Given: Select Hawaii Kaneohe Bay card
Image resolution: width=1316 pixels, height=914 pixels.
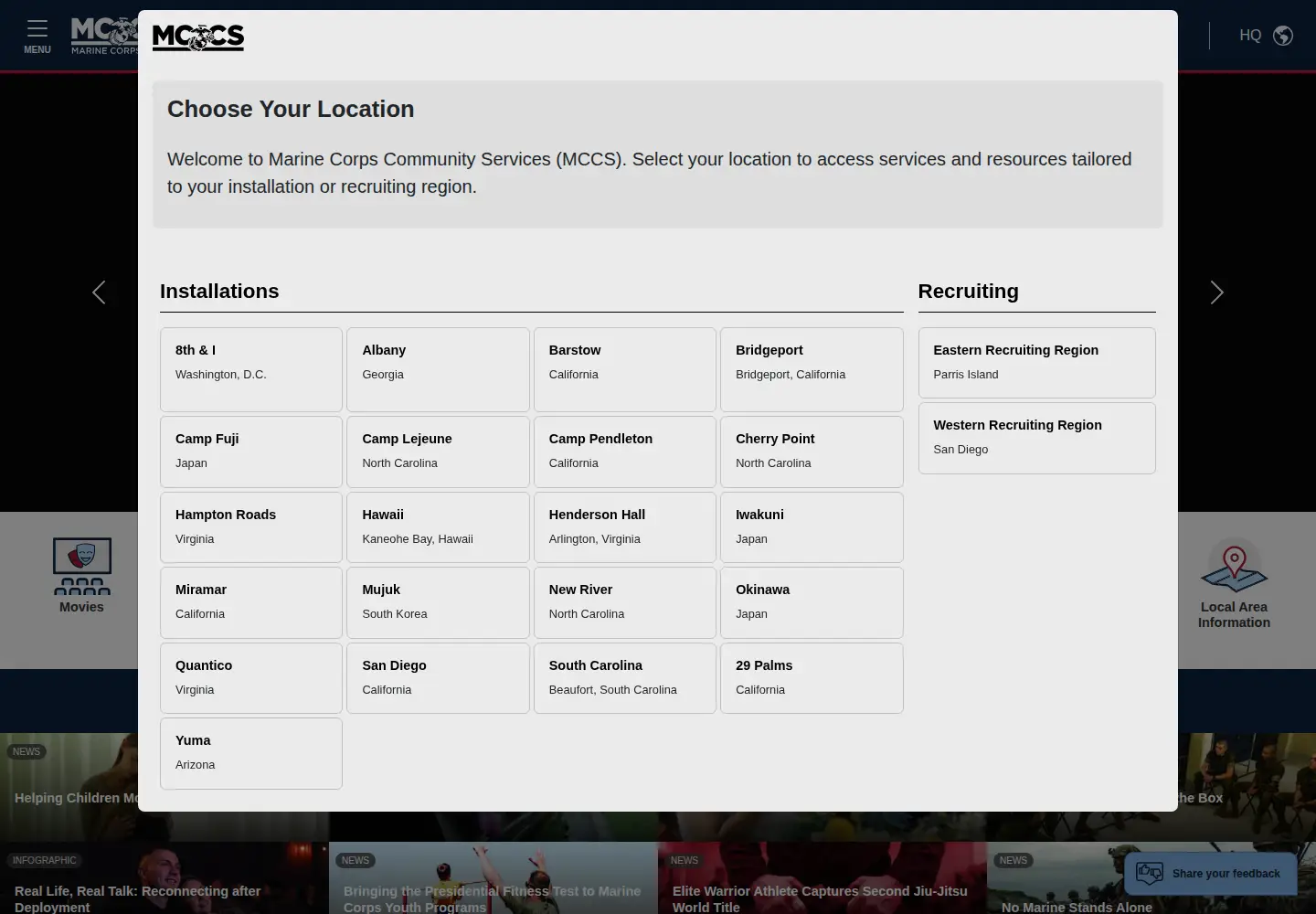Looking at the screenshot, I should [438, 527].
